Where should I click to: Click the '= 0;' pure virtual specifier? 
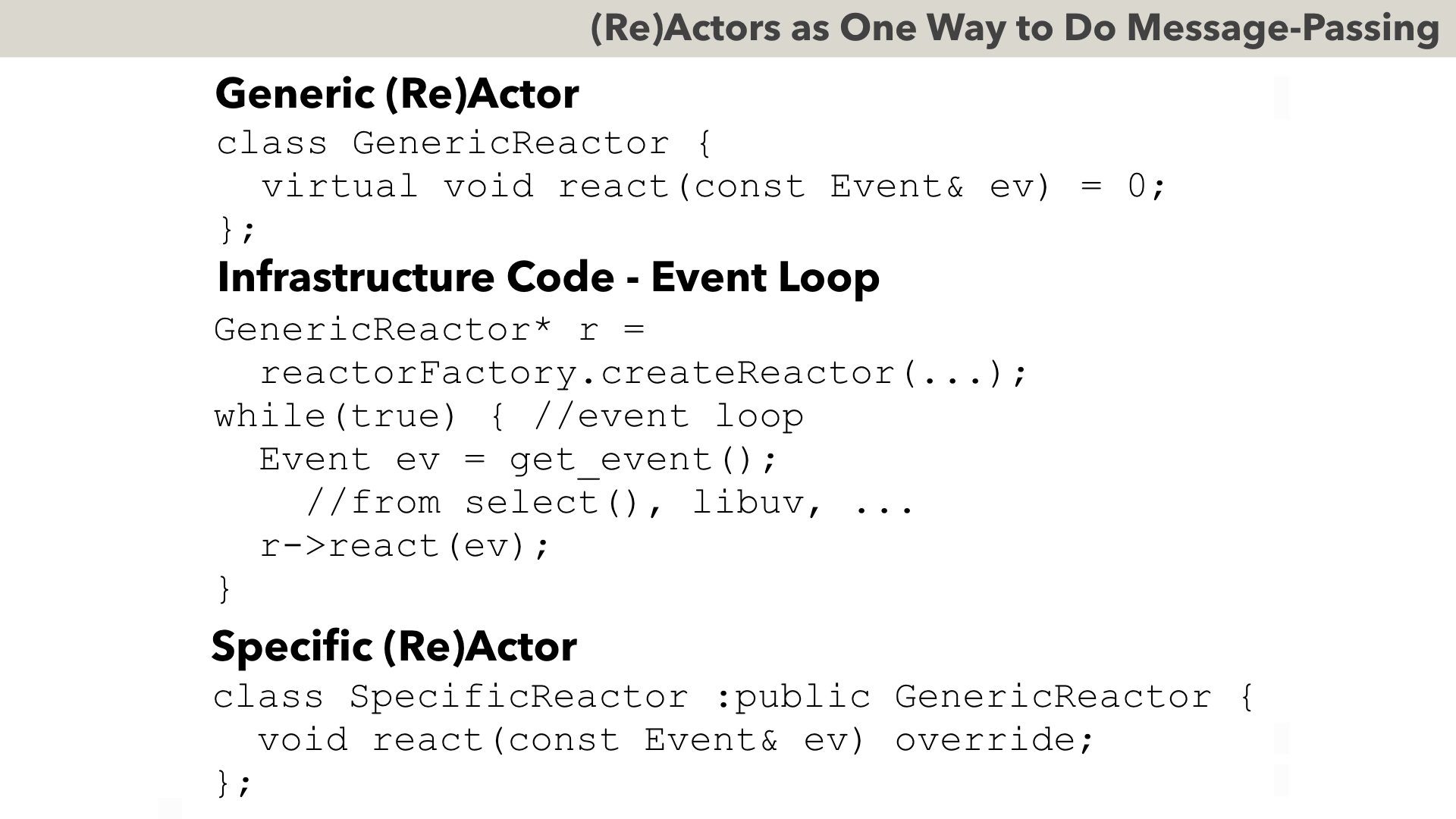pyautogui.click(x=1122, y=187)
